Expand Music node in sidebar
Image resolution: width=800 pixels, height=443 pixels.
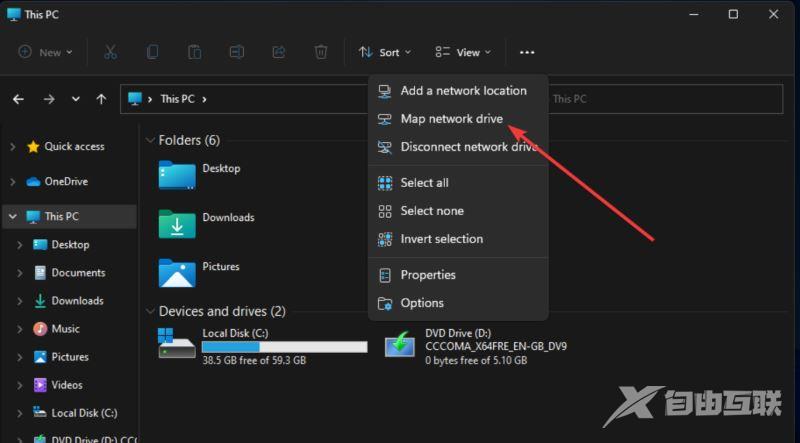[20, 329]
